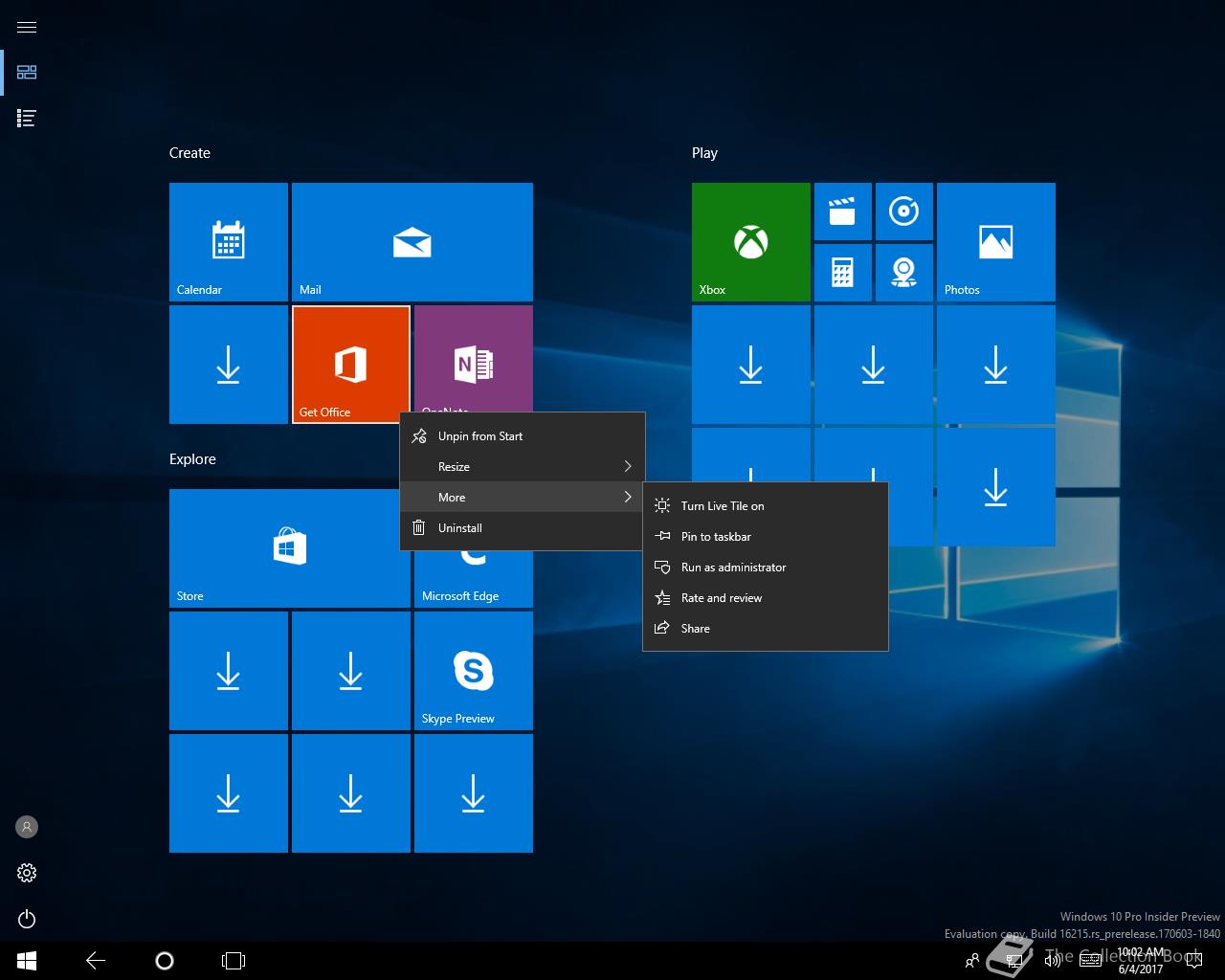
Task: Open the People tray icon
Action: point(972,961)
